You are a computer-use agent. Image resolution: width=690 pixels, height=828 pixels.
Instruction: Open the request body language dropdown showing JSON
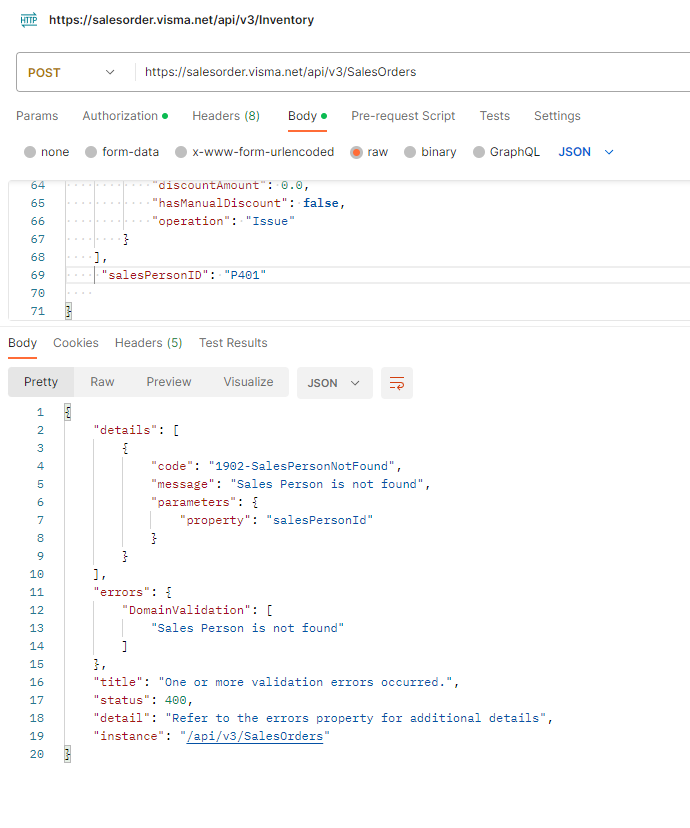click(587, 151)
